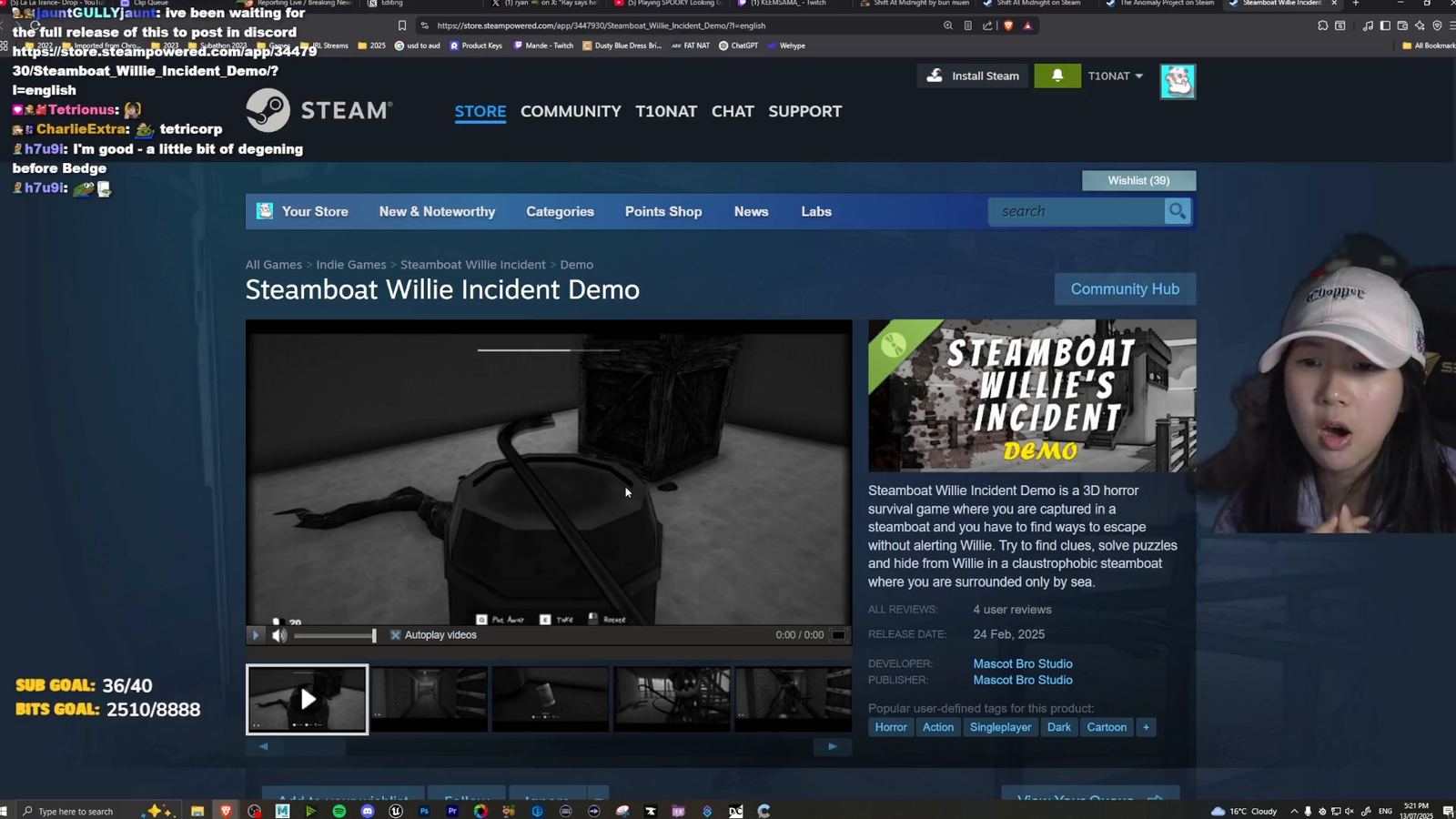The width and height of the screenshot is (1456, 819).
Task: Open Steamboat Willie Incident breadcrumb link
Action: tap(473, 265)
